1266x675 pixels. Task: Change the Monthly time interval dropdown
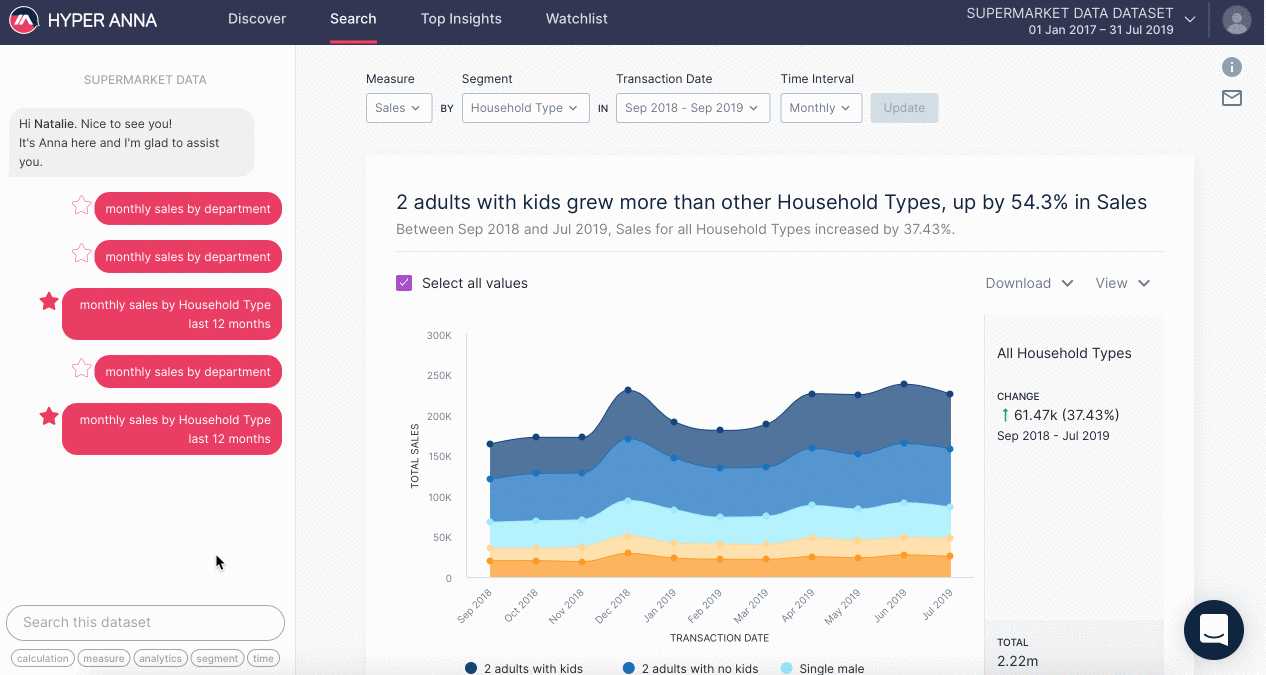pos(820,108)
